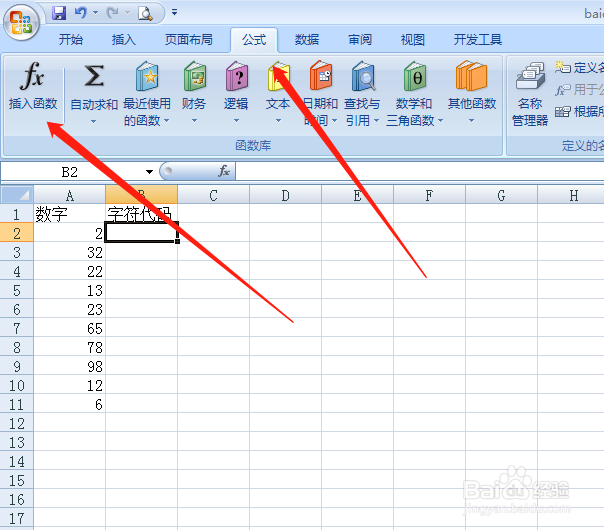Open the 视图 tab
604x530 pixels.
click(x=413, y=39)
